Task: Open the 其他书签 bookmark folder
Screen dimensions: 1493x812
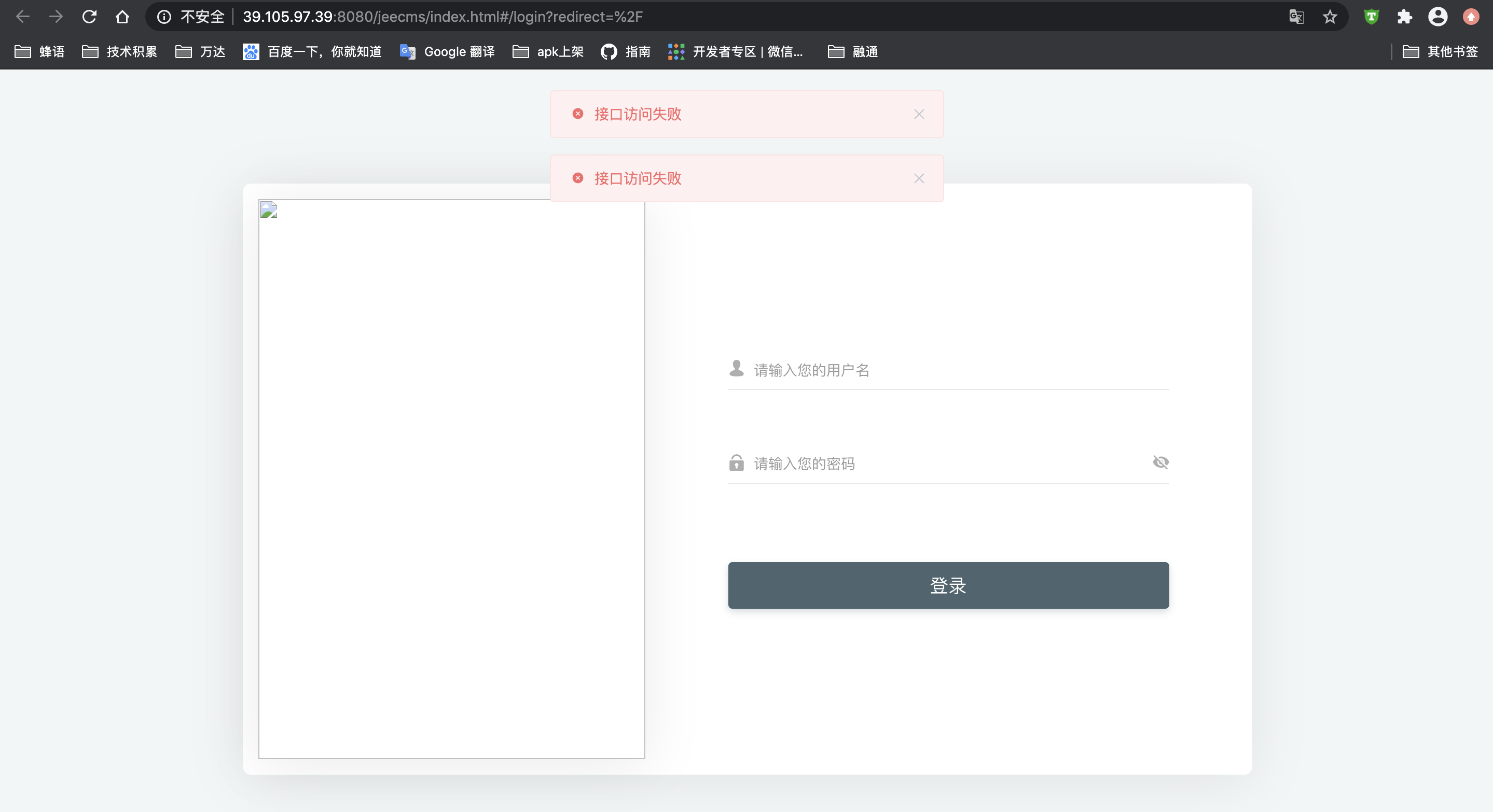Action: point(1440,51)
